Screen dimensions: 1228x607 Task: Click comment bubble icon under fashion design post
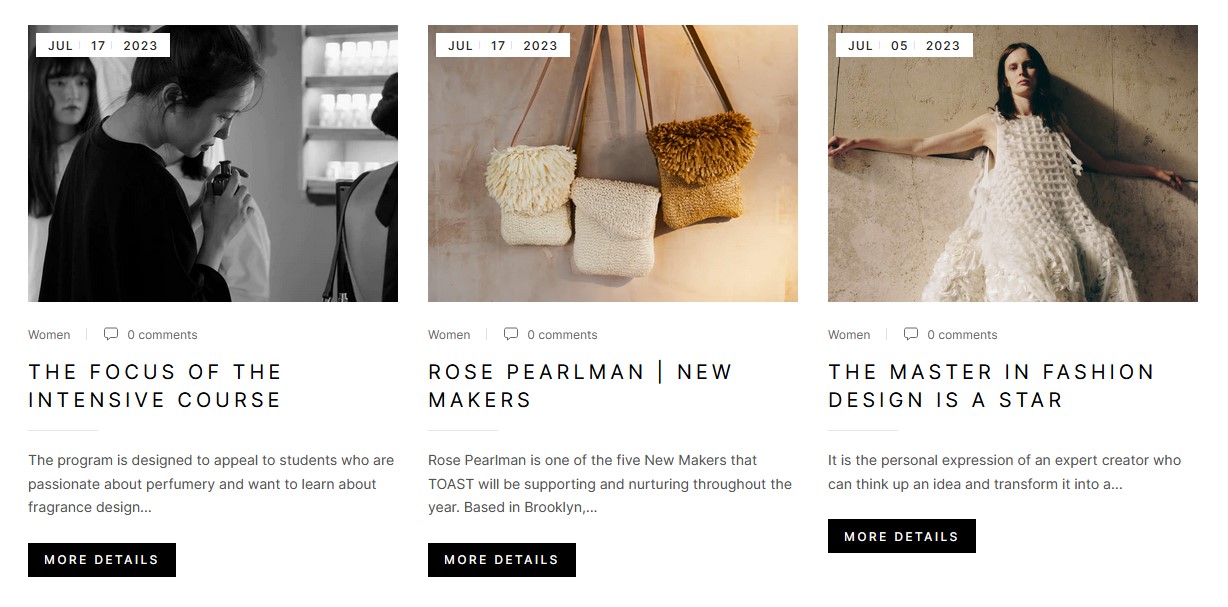point(911,334)
